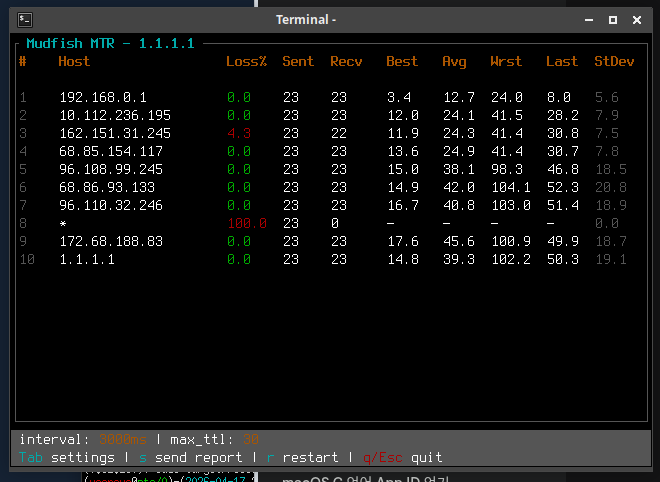Select the 162.151.31.245 host entry
The width and height of the screenshot is (660, 482).
pyautogui.click(x=114, y=133)
